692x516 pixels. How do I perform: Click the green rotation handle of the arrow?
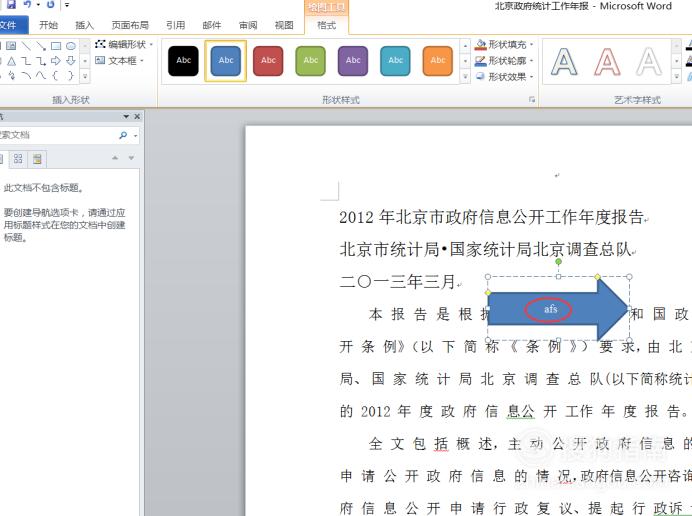[558, 262]
